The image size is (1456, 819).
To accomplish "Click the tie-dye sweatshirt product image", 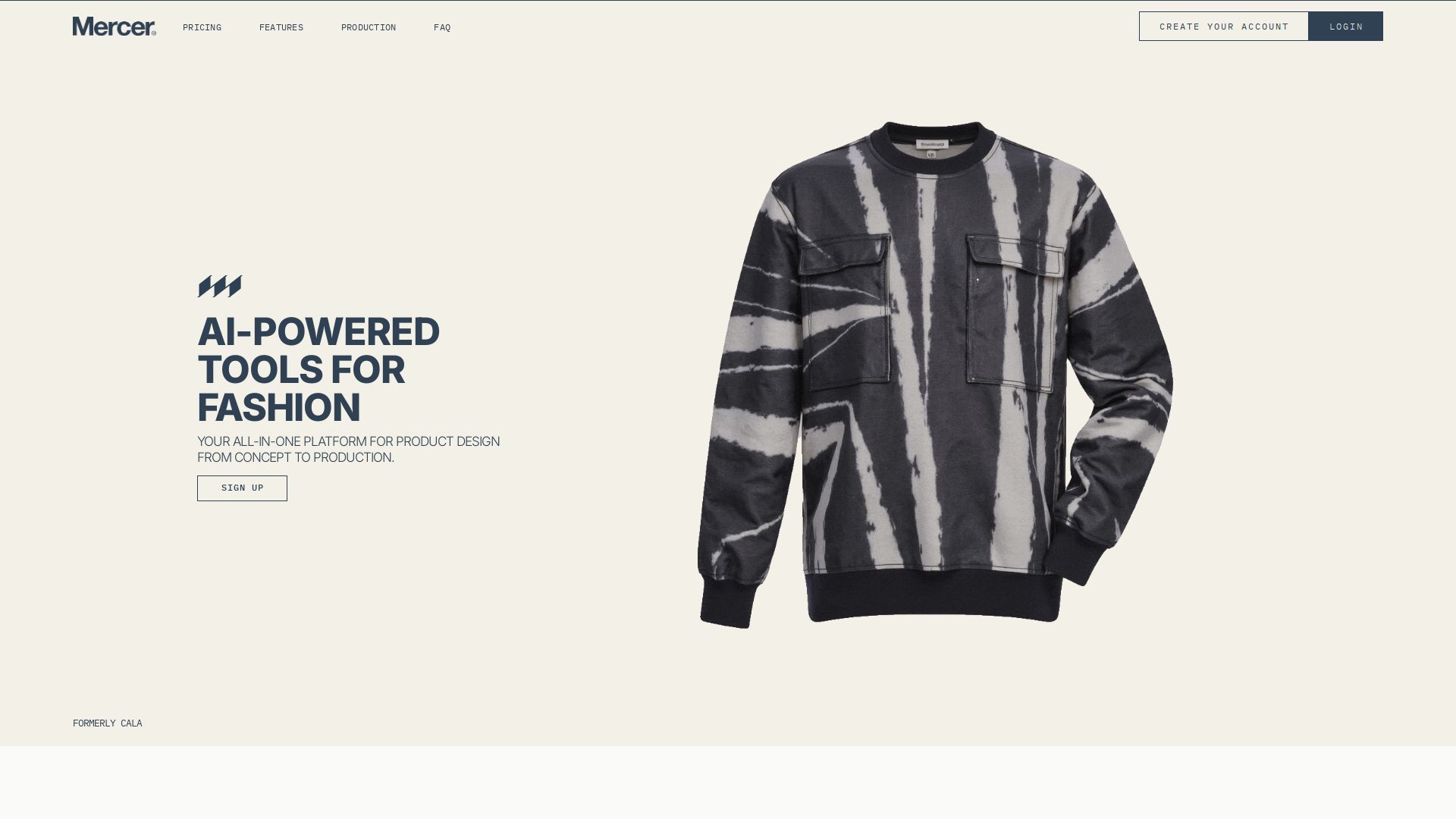I will [x=935, y=375].
